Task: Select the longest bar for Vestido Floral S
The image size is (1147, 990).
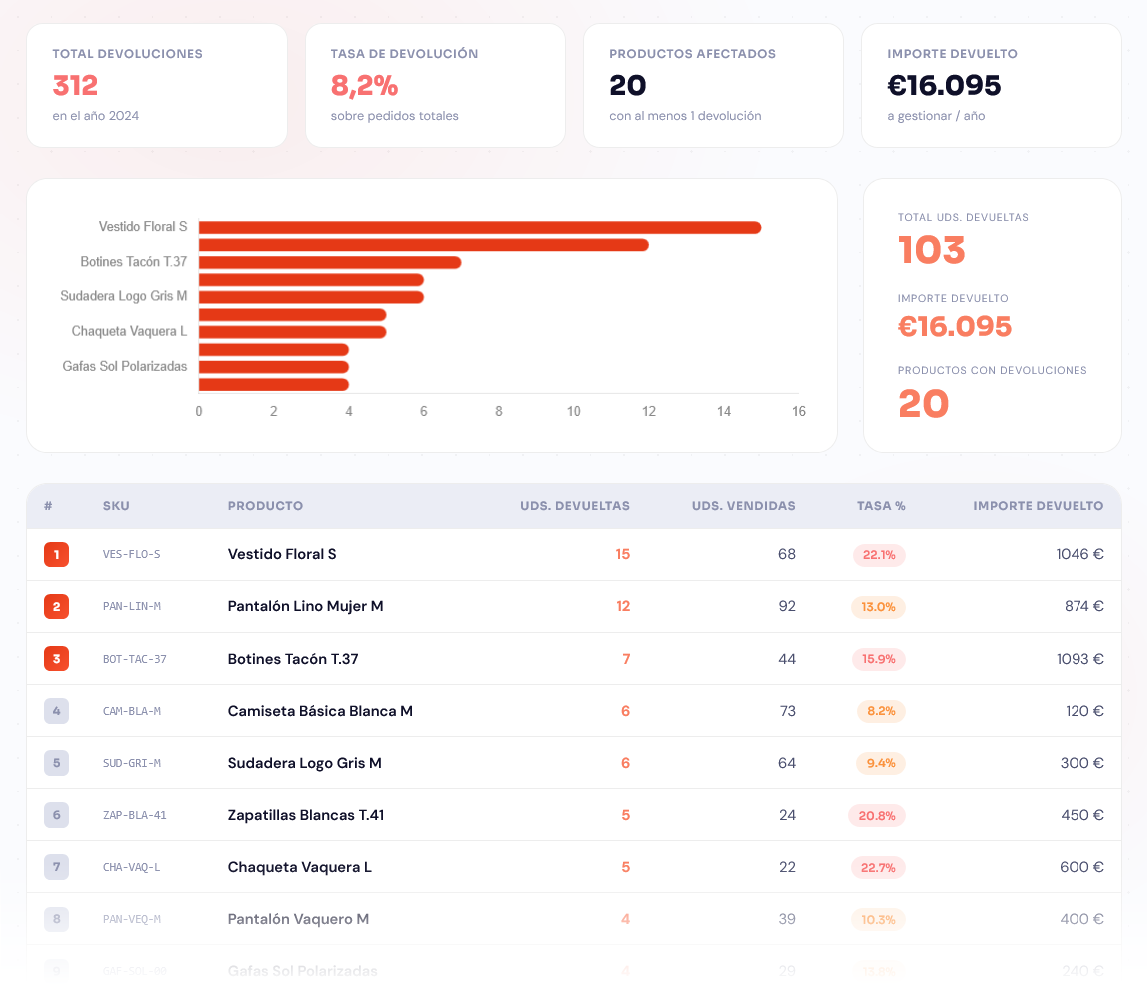Action: coord(480,226)
